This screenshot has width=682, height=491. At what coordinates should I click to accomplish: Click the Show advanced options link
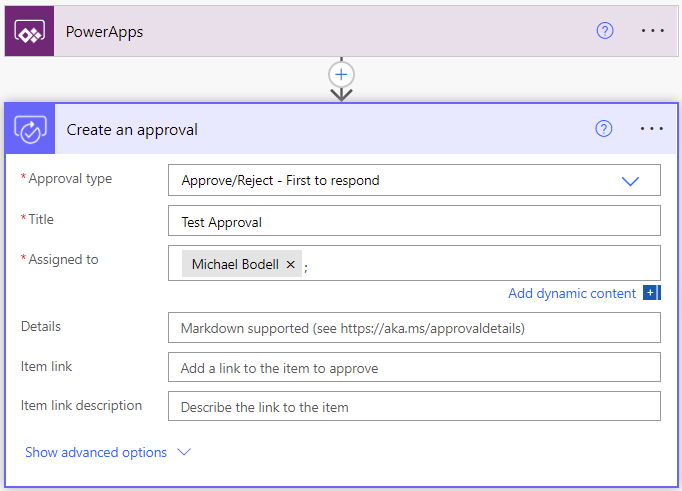[x=96, y=452]
